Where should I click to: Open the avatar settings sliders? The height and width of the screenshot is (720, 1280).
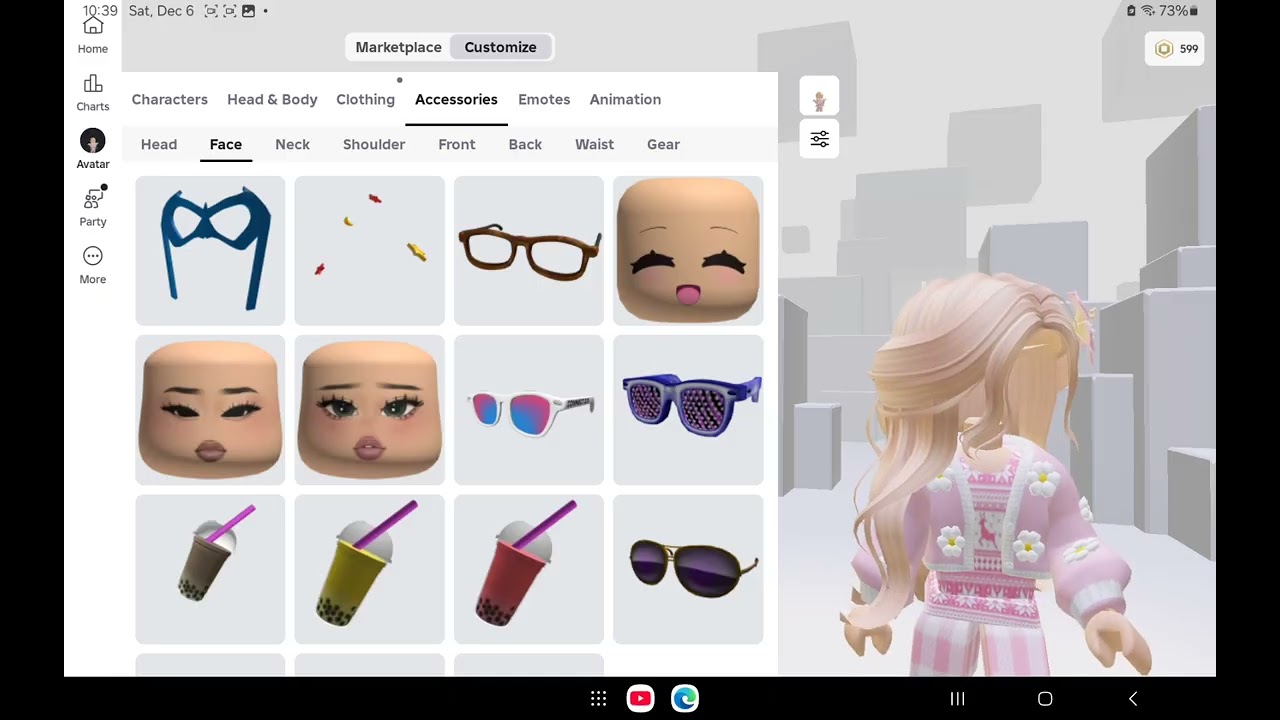(x=819, y=139)
